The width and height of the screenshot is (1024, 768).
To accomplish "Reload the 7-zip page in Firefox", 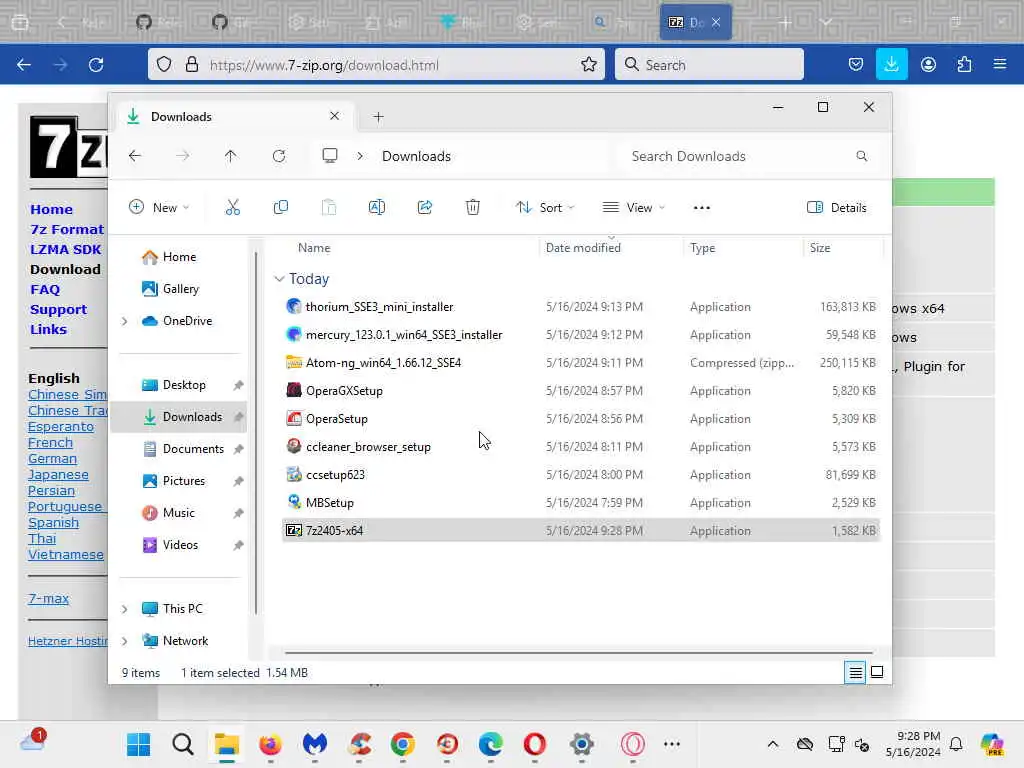I will point(96,65).
